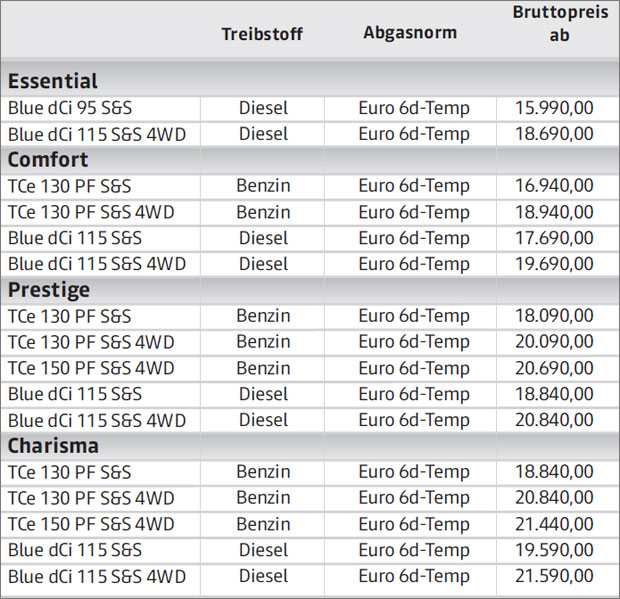This screenshot has width=620, height=599.
Task: Select the Charisma section heading
Action: point(53,446)
